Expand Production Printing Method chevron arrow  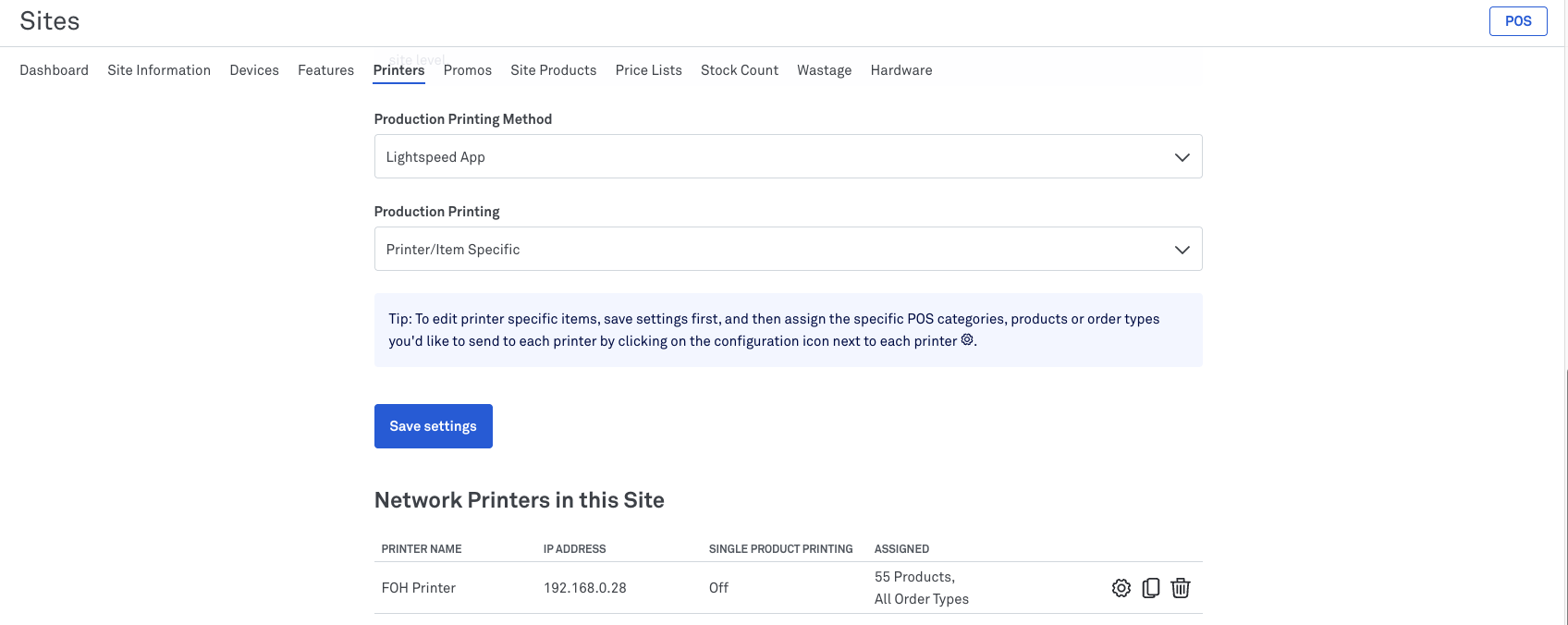1182,157
